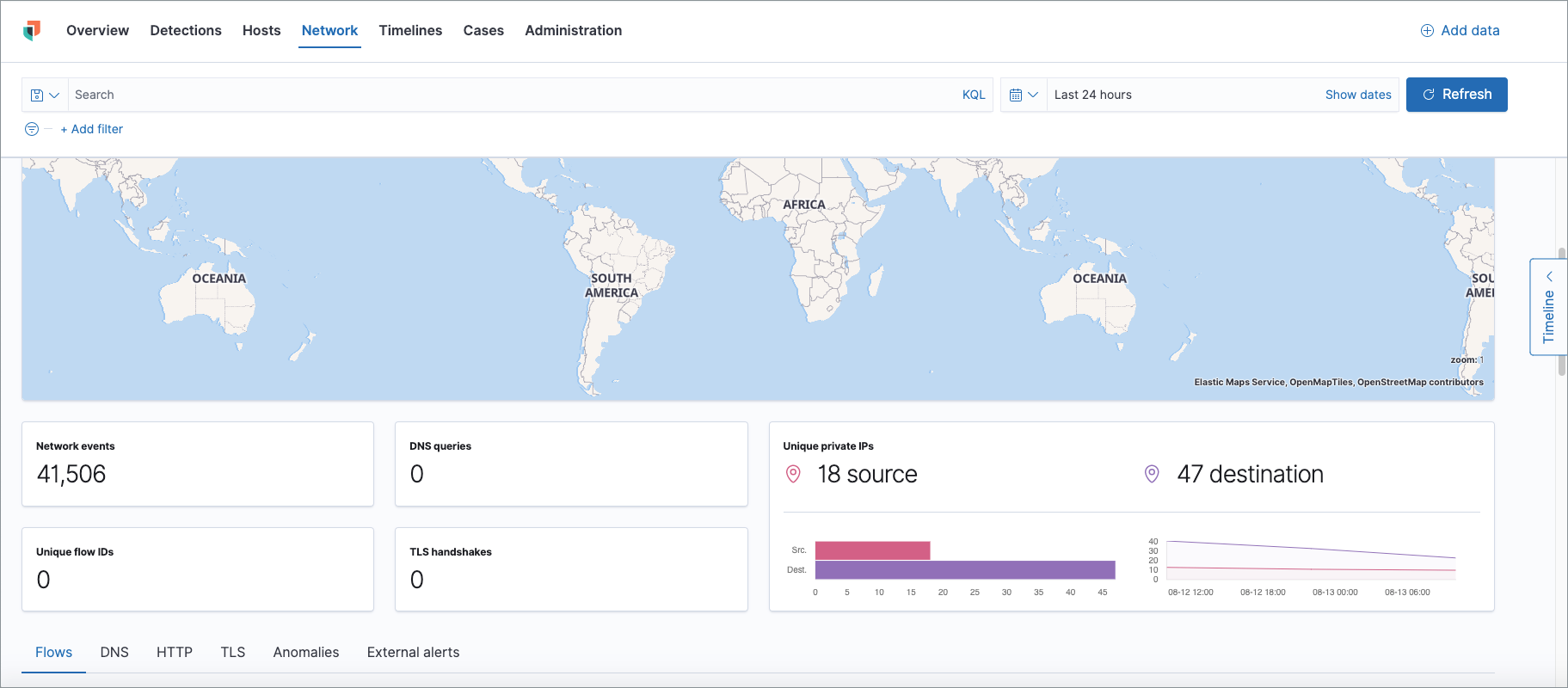Select the External alerts tab

pyautogui.click(x=413, y=652)
